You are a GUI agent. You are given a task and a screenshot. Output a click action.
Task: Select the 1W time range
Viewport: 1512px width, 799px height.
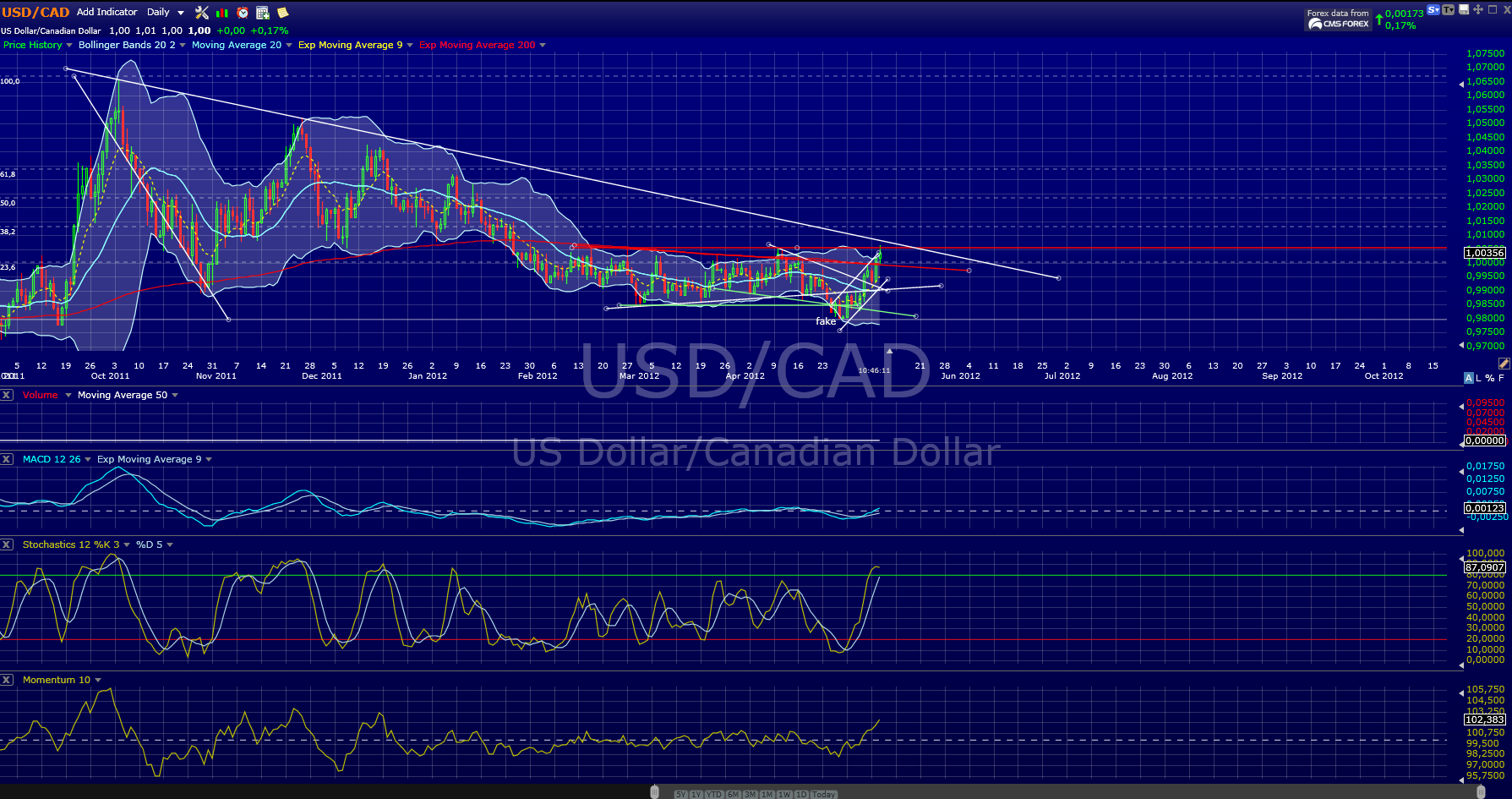784,795
